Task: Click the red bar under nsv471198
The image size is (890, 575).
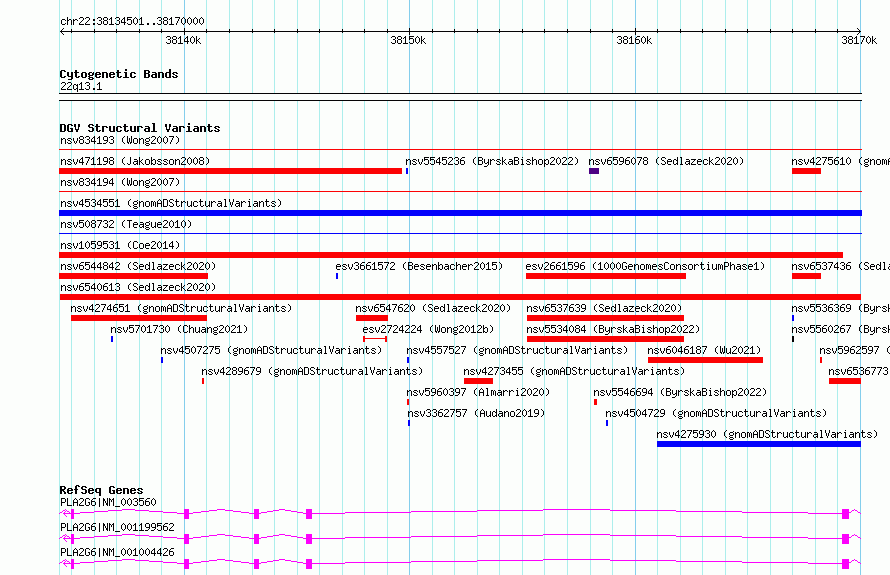Action: click(230, 171)
